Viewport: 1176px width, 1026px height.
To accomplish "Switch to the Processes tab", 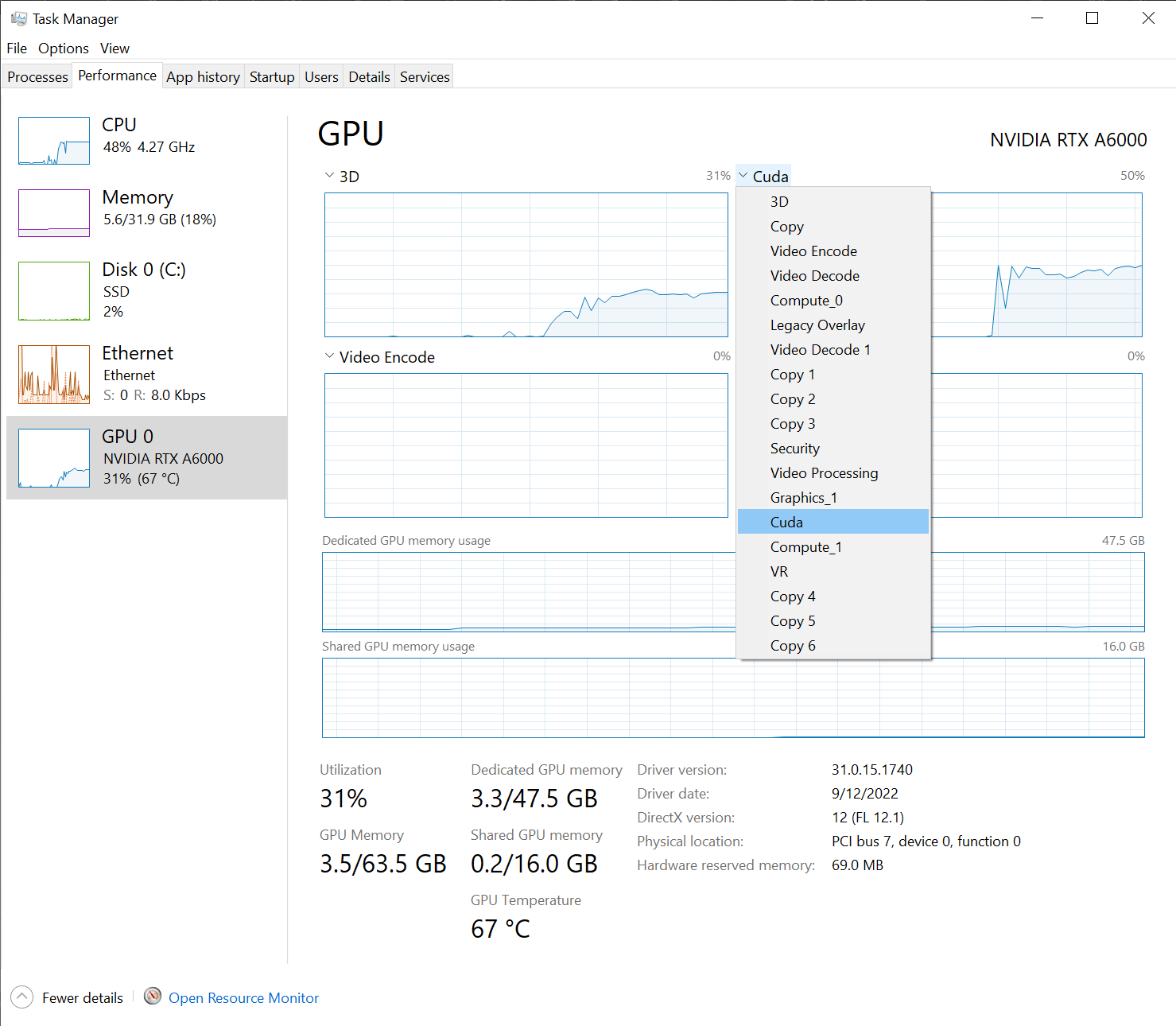I will point(37,76).
